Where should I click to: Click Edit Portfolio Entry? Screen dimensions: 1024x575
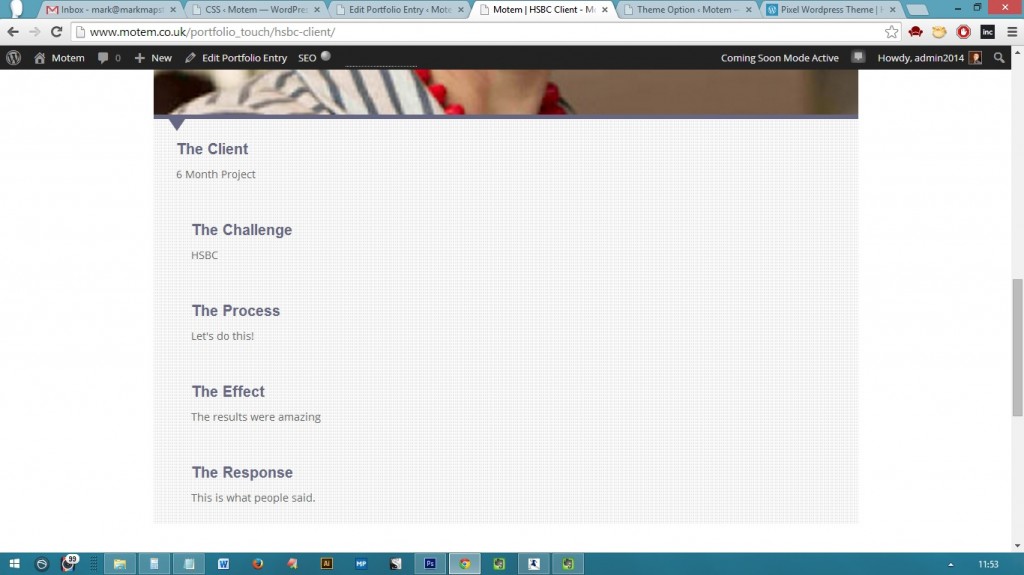click(236, 58)
